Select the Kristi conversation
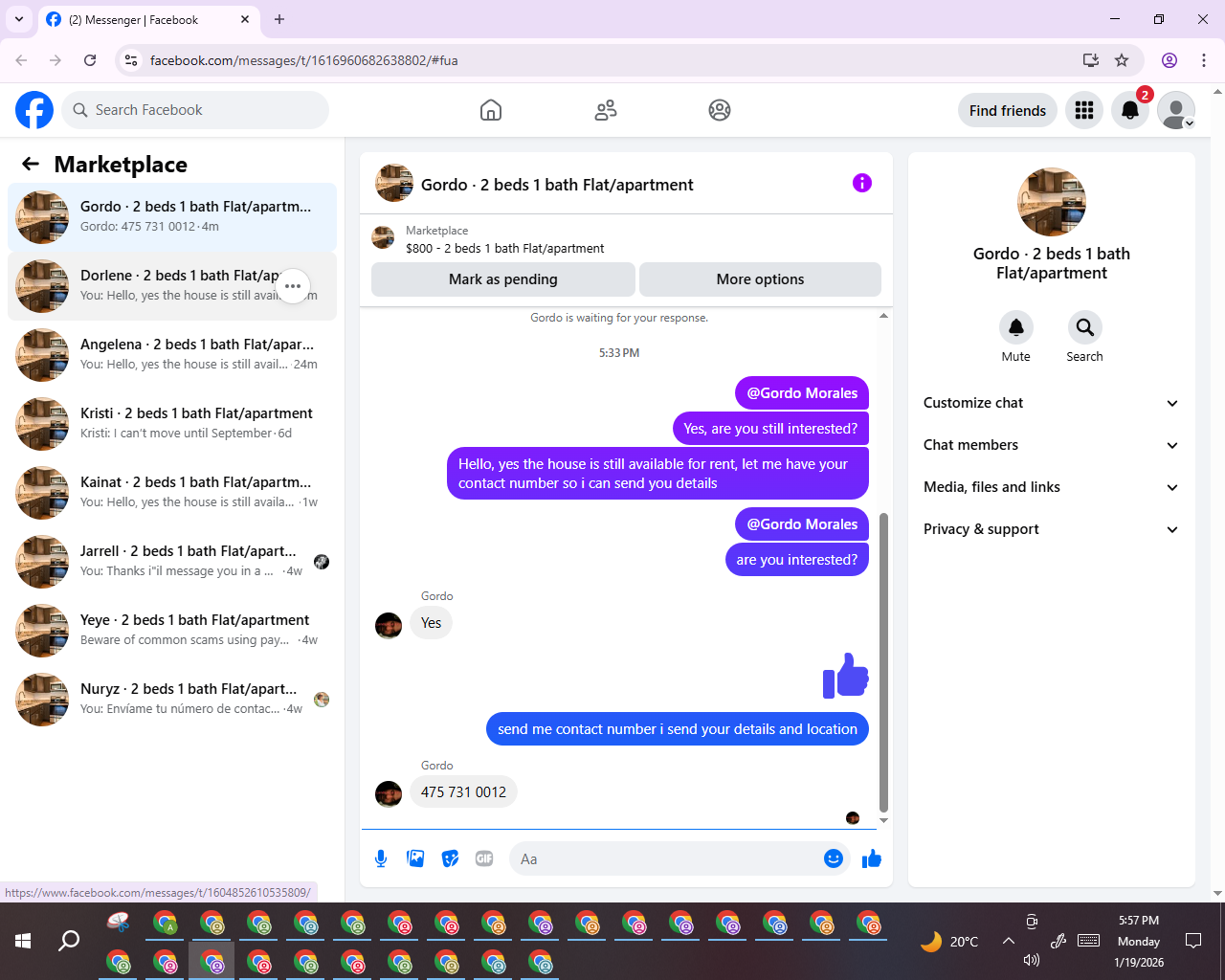Image resolution: width=1225 pixels, height=980 pixels. pyautogui.click(x=172, y=424)
